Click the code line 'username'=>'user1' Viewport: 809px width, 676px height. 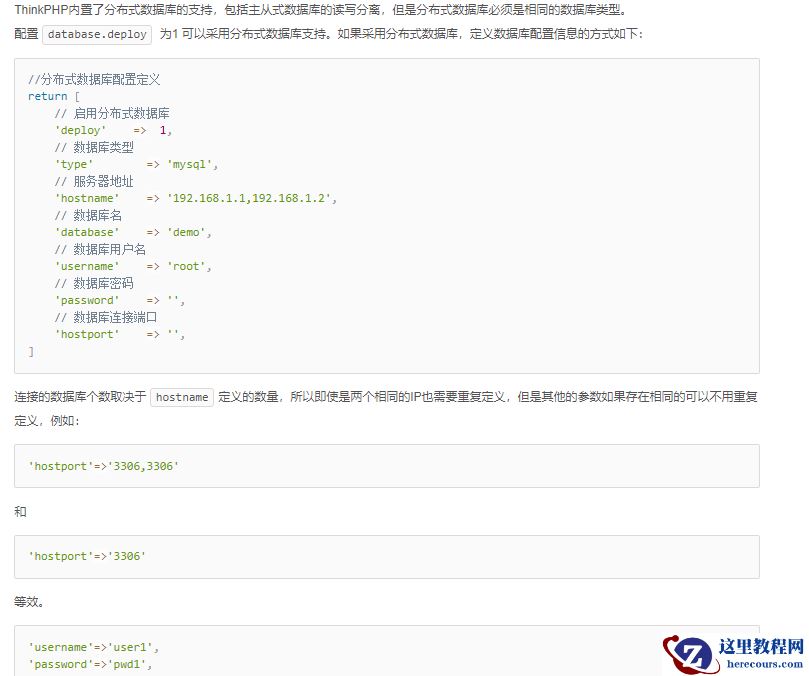(93, 648)
